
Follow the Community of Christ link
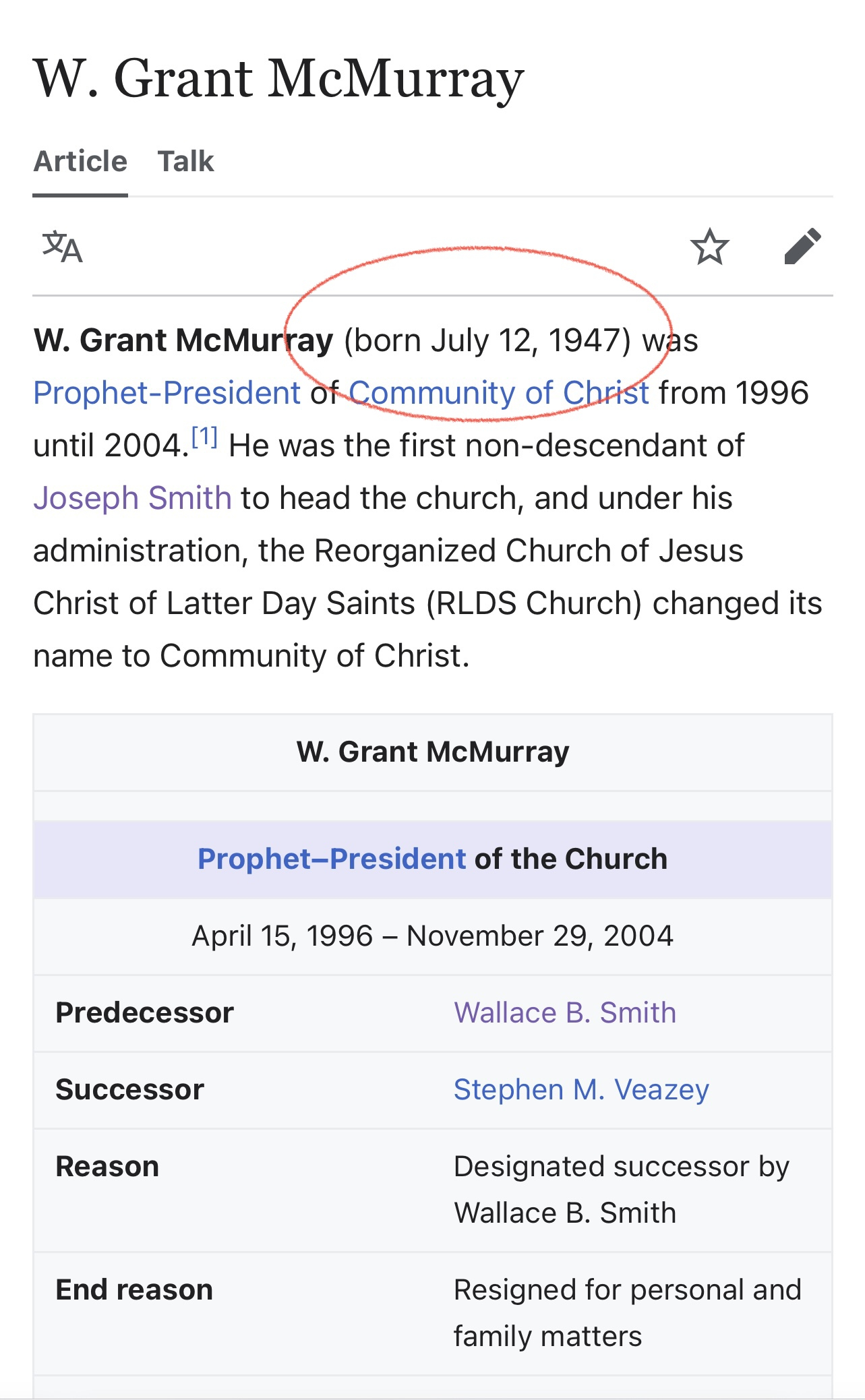[498, 393]
